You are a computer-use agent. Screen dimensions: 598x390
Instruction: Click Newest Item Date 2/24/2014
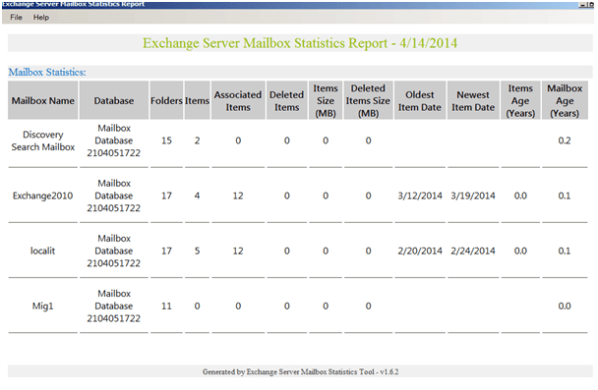point(473,251)
